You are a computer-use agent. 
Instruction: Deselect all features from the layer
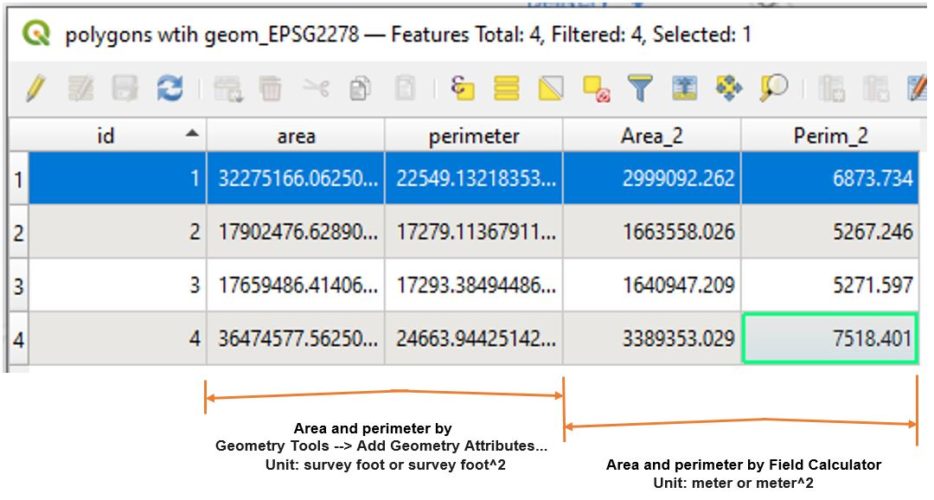(x=596, y=90)
